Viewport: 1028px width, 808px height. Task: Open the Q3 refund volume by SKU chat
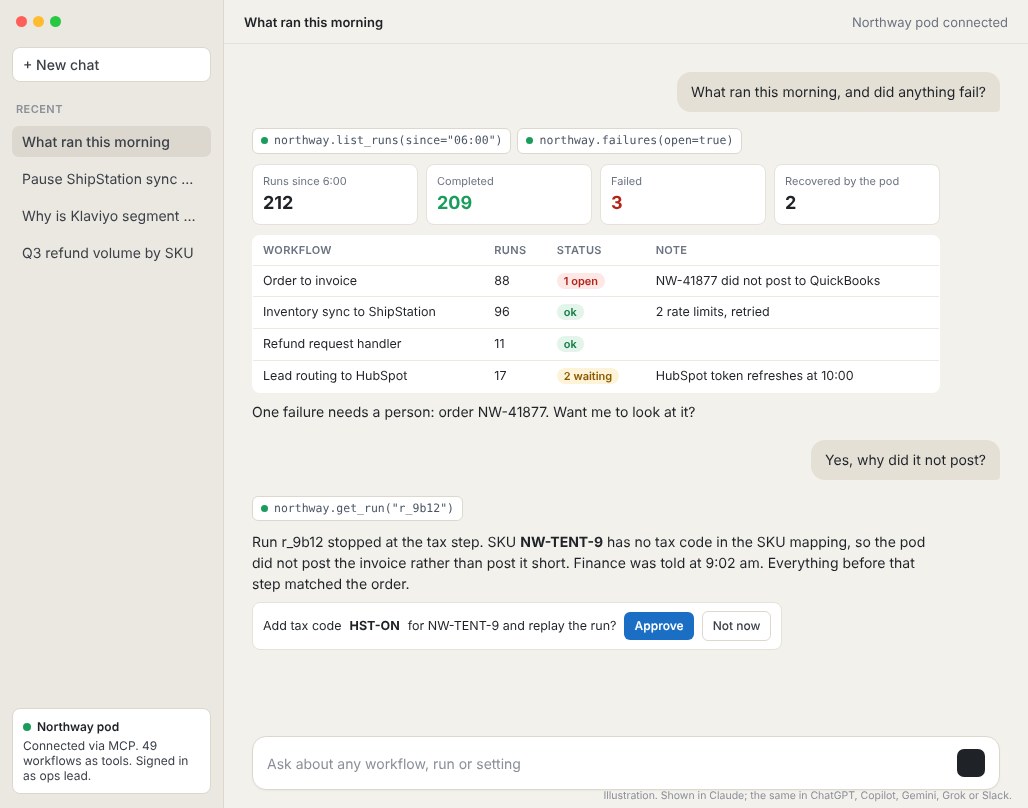[x=111, y=253]
